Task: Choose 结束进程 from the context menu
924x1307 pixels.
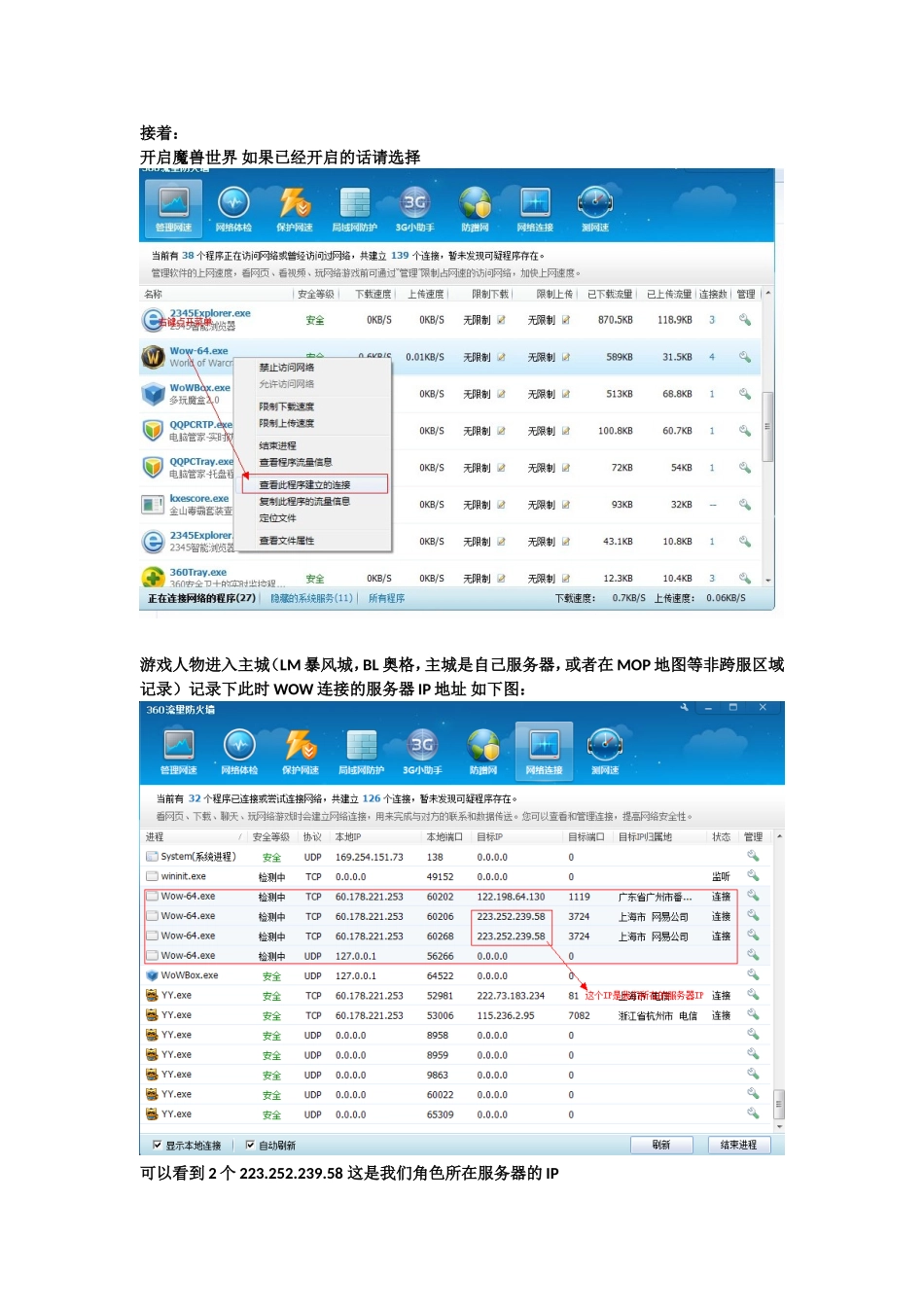Action: pos(278,445)
